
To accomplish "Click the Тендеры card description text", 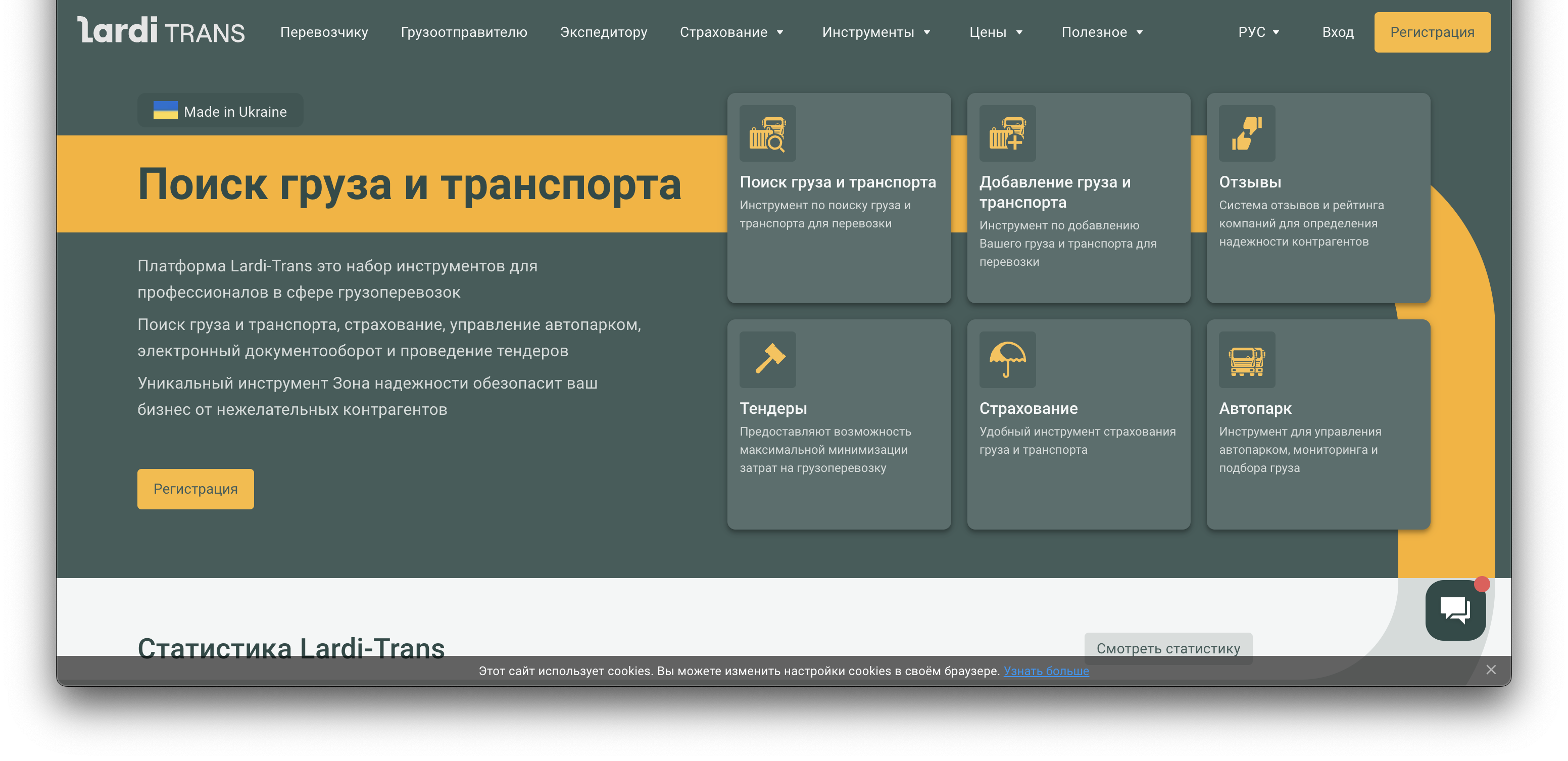I will pyautogui.click(x=825, y=450).
